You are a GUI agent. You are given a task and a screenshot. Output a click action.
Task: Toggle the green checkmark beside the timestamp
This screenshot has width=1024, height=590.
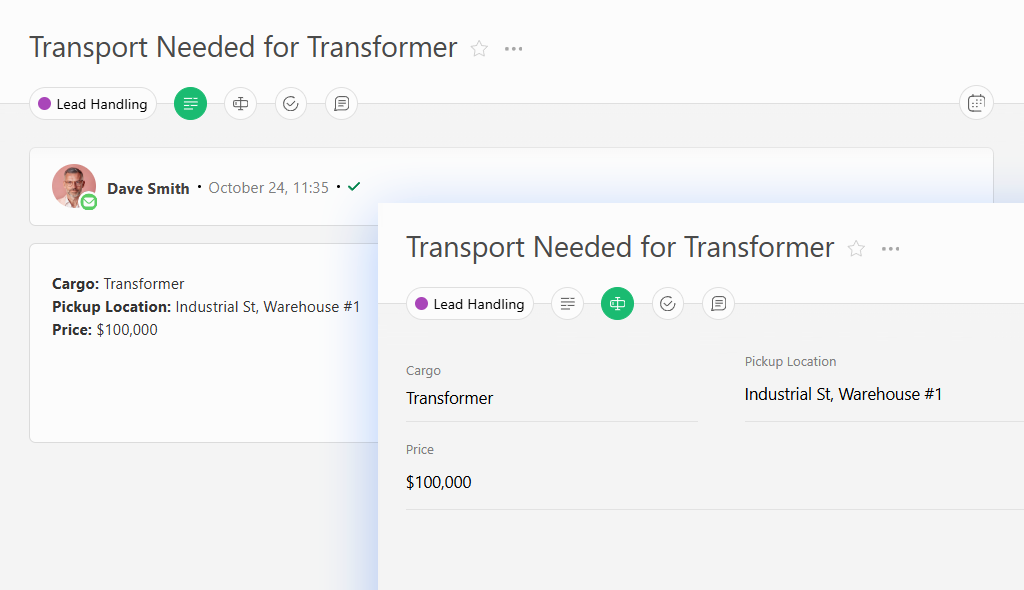pyautogui.click(x=353, y=186)
